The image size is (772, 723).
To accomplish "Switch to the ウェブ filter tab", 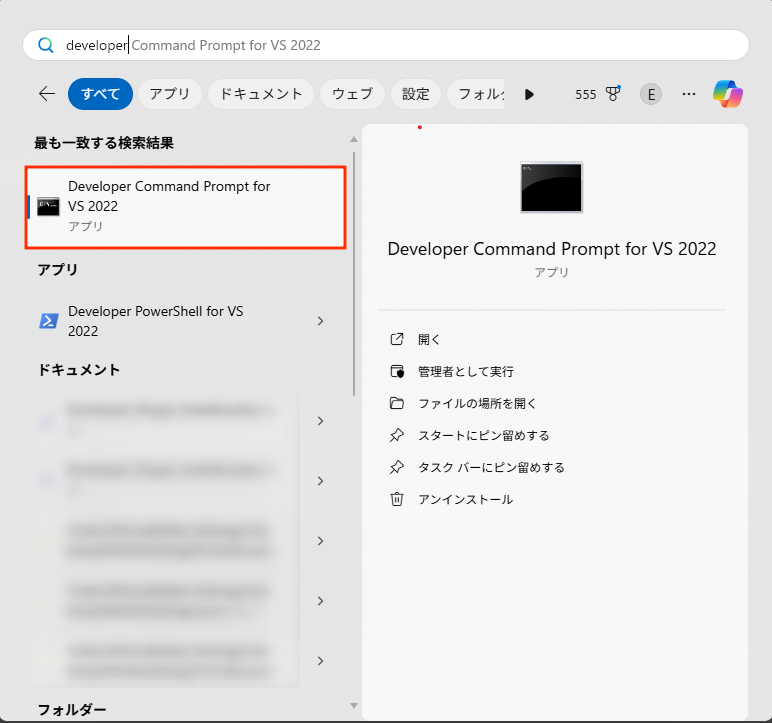I will click(352, 94).
